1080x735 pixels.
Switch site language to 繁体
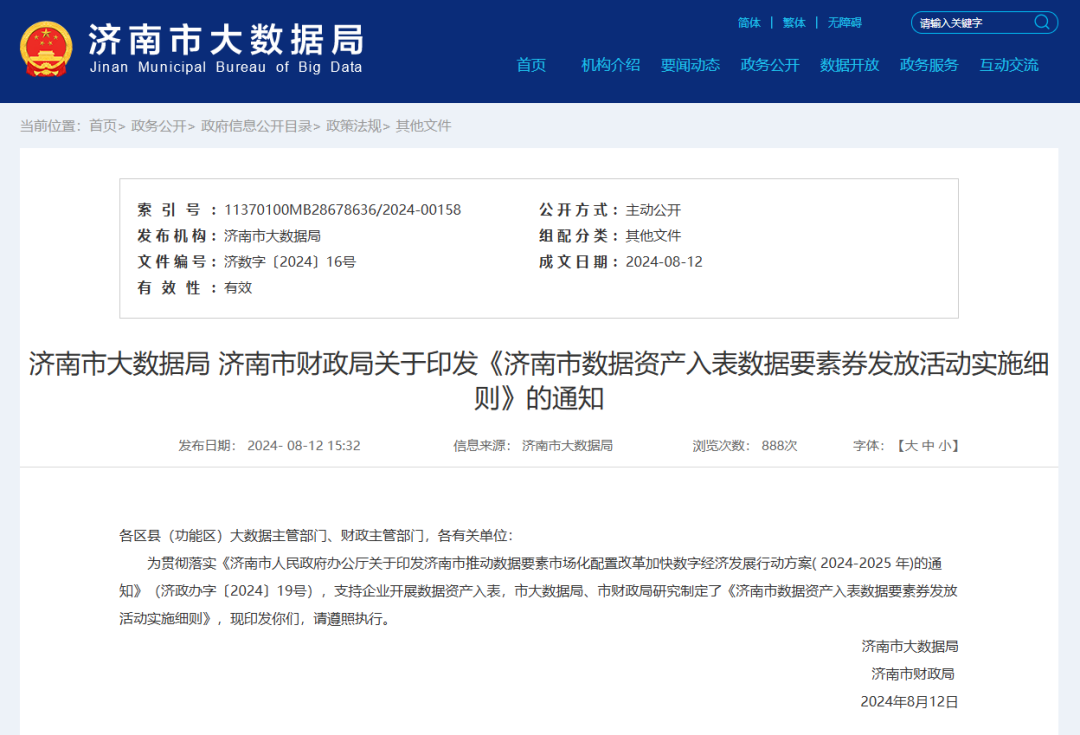[x=793, y=22]
